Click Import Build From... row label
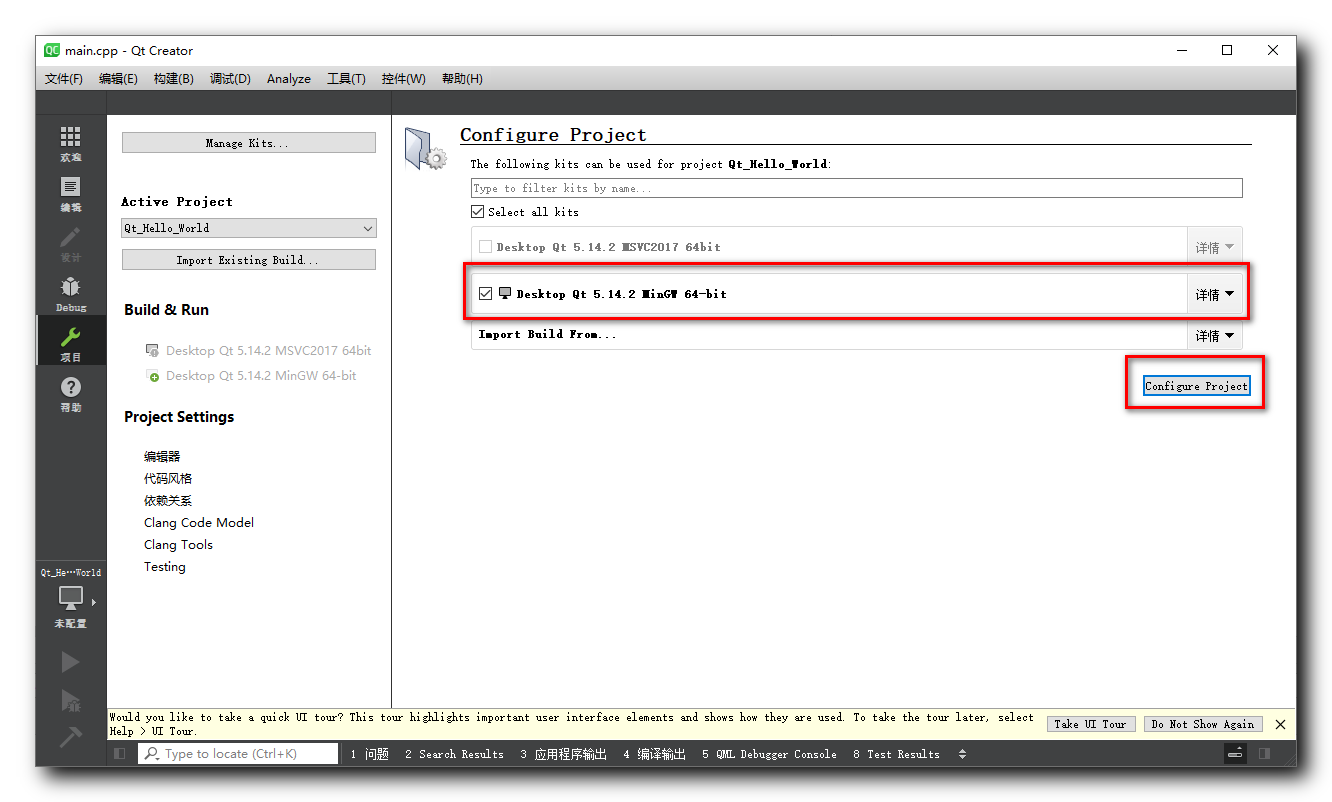The image size is (1332, 802). [548, 335]
